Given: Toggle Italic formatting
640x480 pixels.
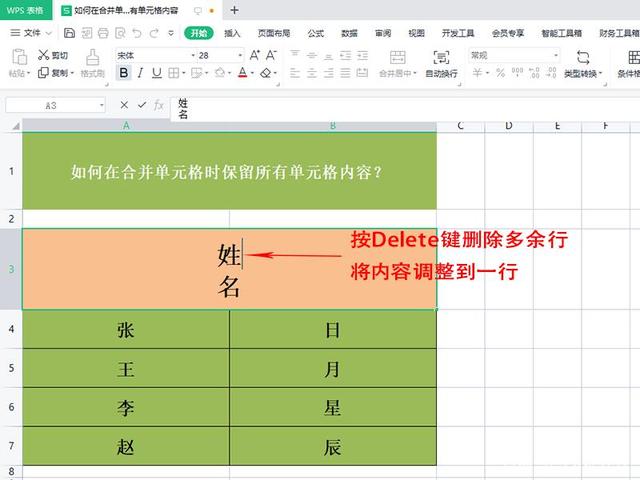Looking at the screenshot, I should (x=140, y=73).
